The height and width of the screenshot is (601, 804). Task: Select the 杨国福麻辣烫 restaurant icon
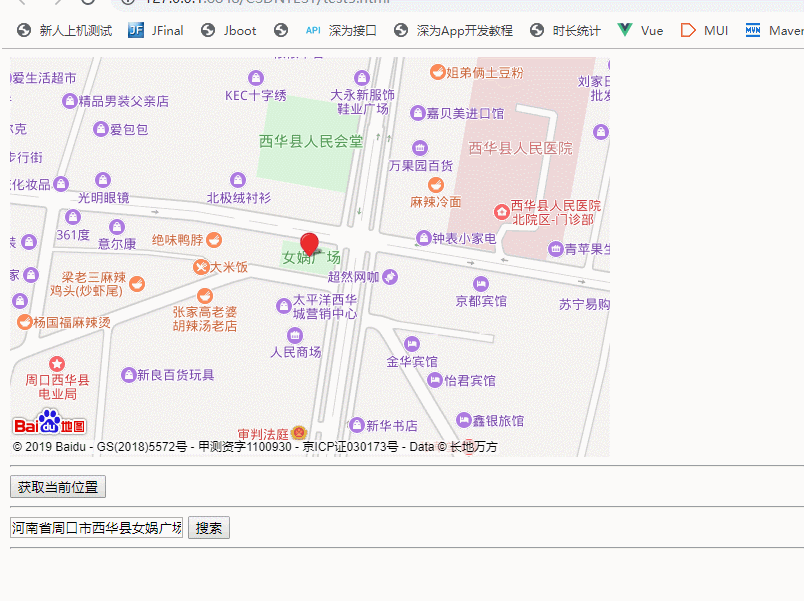click(25, 322)
